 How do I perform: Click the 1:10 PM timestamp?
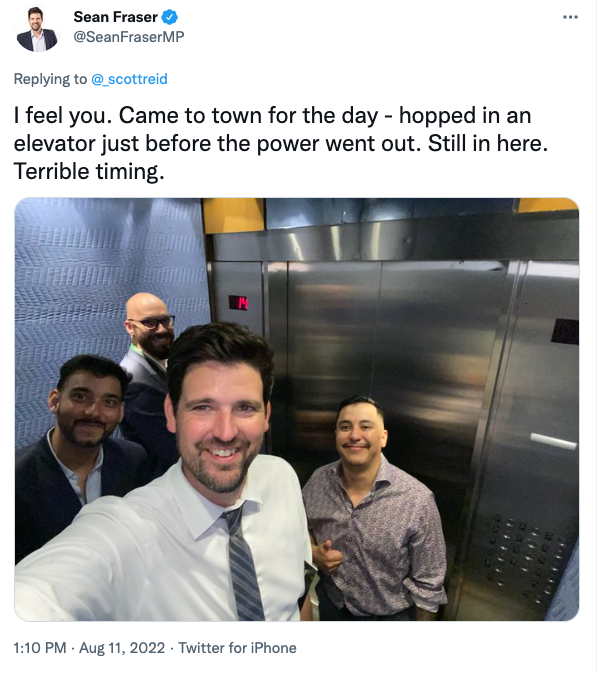[x=40, y=648]
